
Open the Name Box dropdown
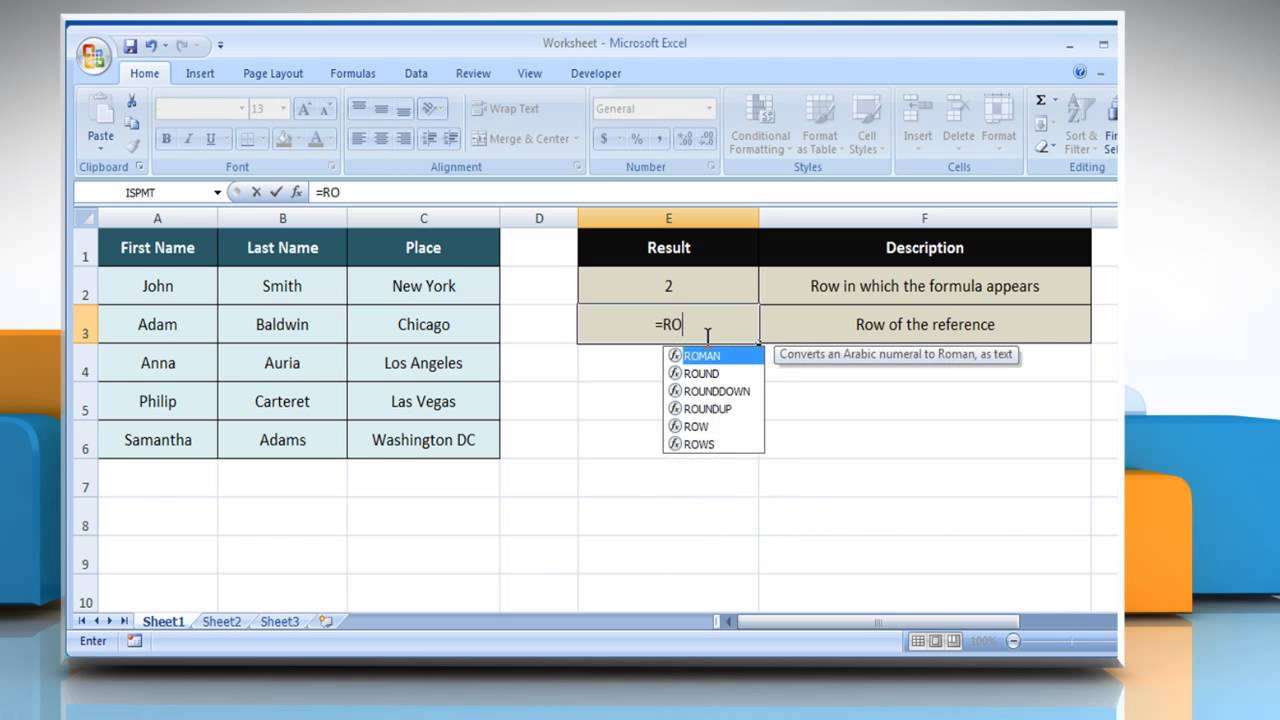coord(218,192)
